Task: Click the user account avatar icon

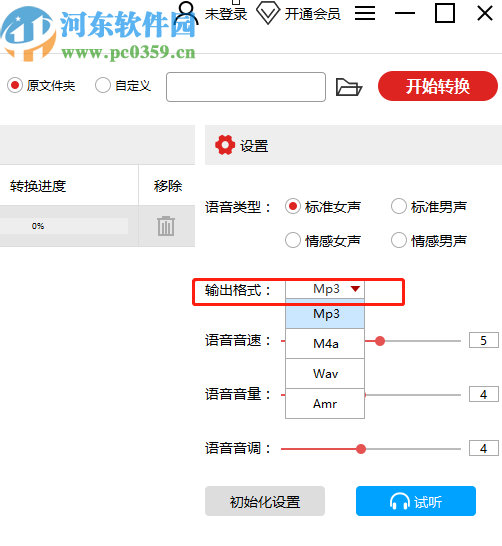Action: pos(187,13)
